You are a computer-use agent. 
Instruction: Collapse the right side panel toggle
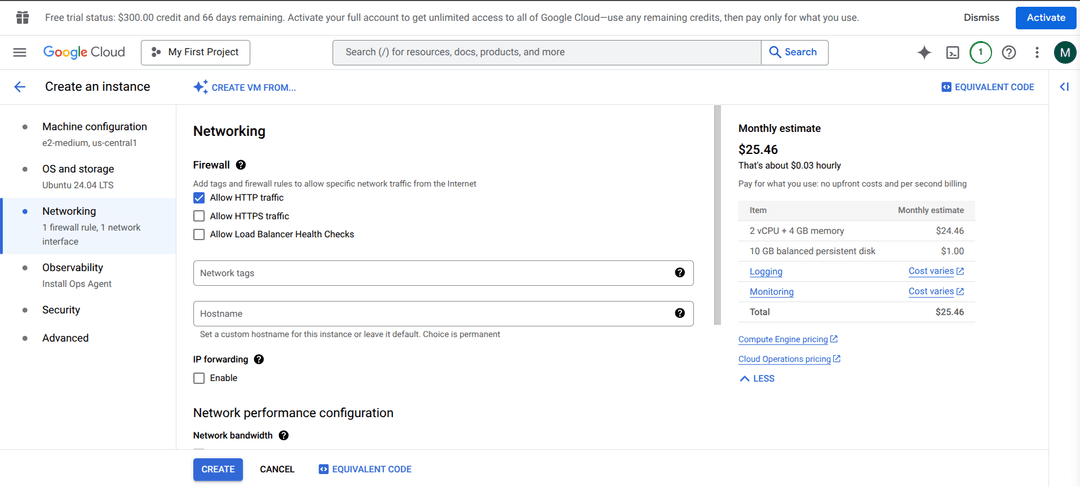pyautogui.click(x=1064, y=87)
